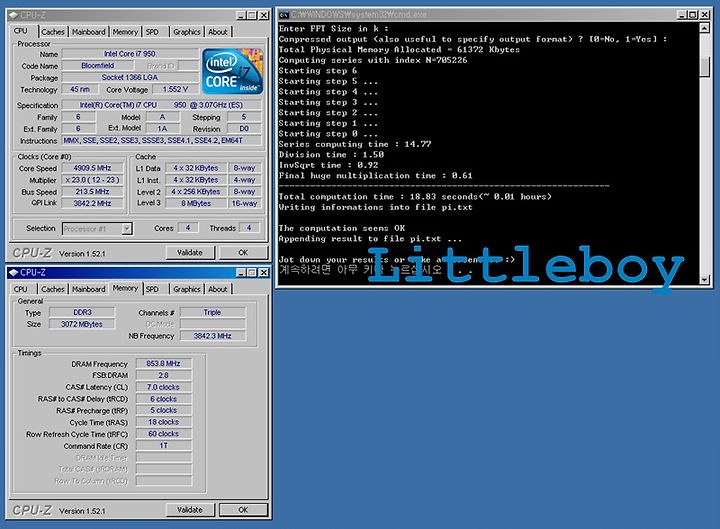
Task: Click RAS# to CAS# Delay value 6 clocks
Action: click(x=164, y=399)
